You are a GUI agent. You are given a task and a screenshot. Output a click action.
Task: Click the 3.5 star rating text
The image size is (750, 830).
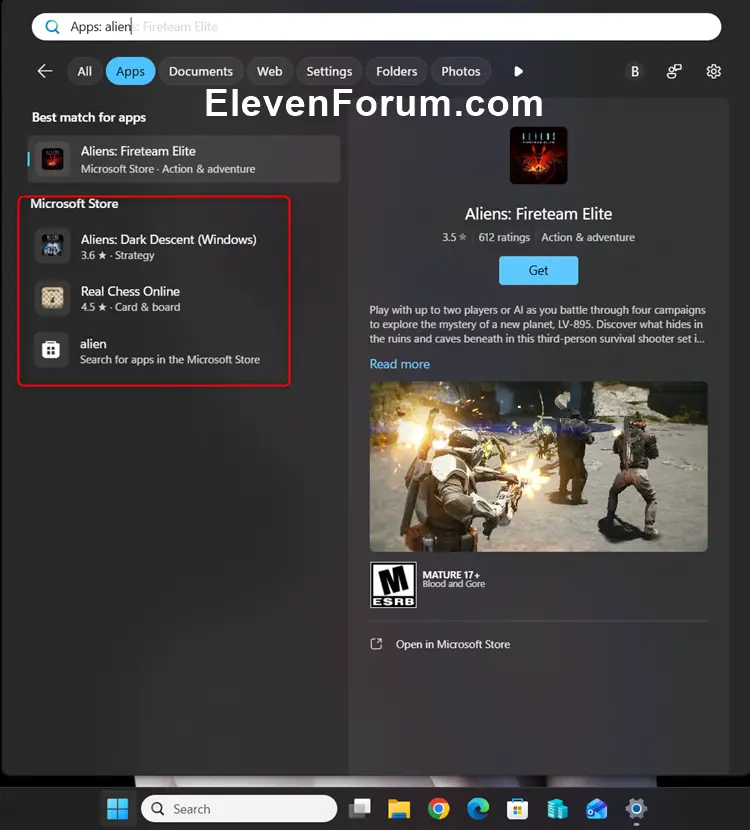(x=454, y=237)
